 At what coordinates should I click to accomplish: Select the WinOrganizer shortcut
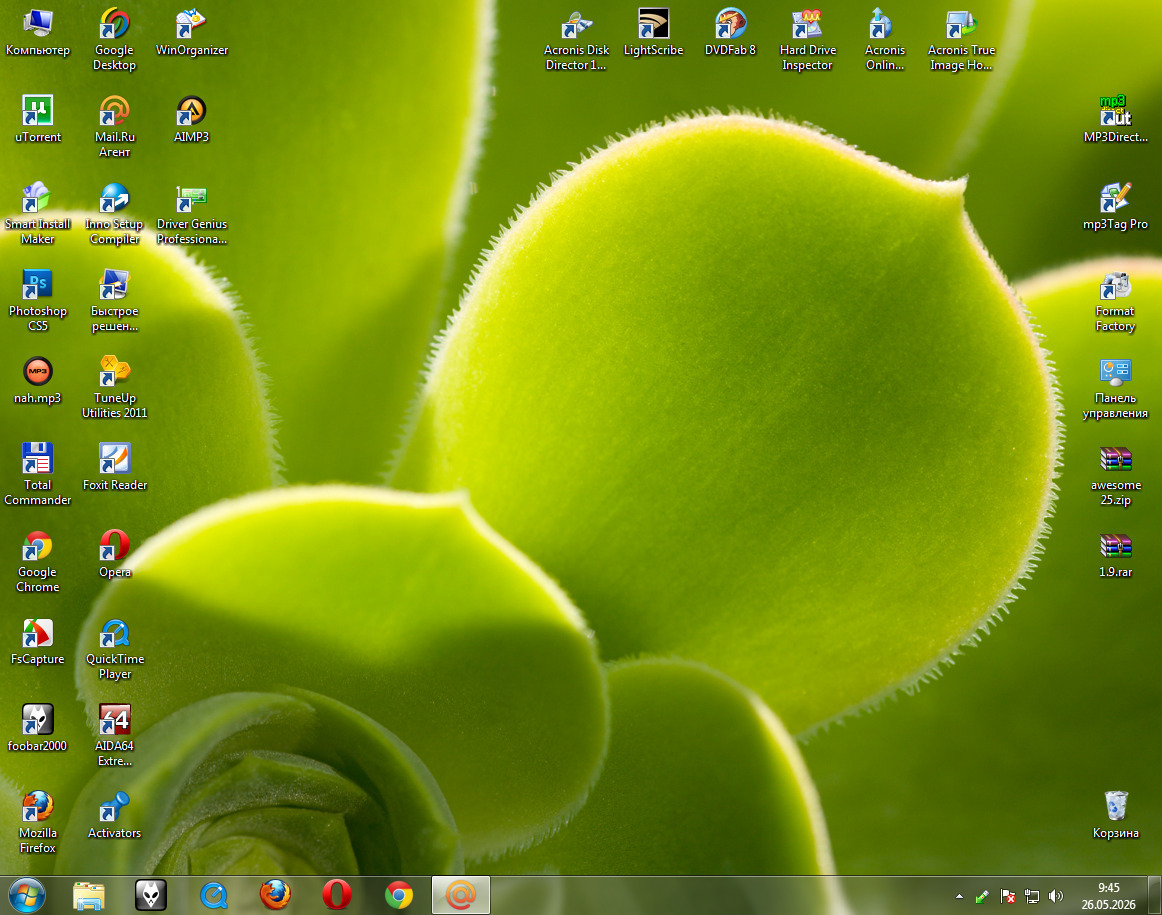point(191,33)
